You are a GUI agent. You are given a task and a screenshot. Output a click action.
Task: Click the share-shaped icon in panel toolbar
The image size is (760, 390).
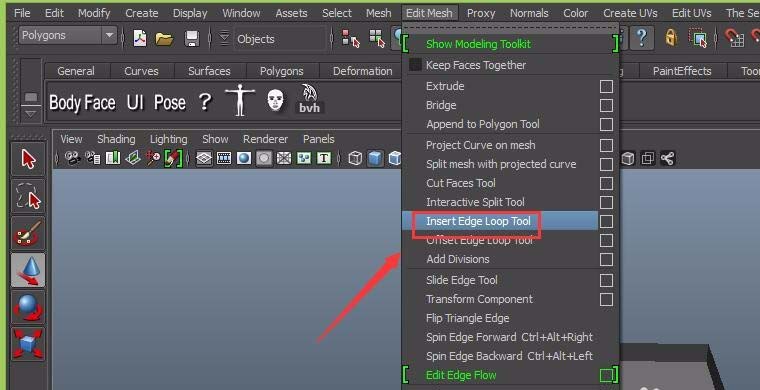667,158
